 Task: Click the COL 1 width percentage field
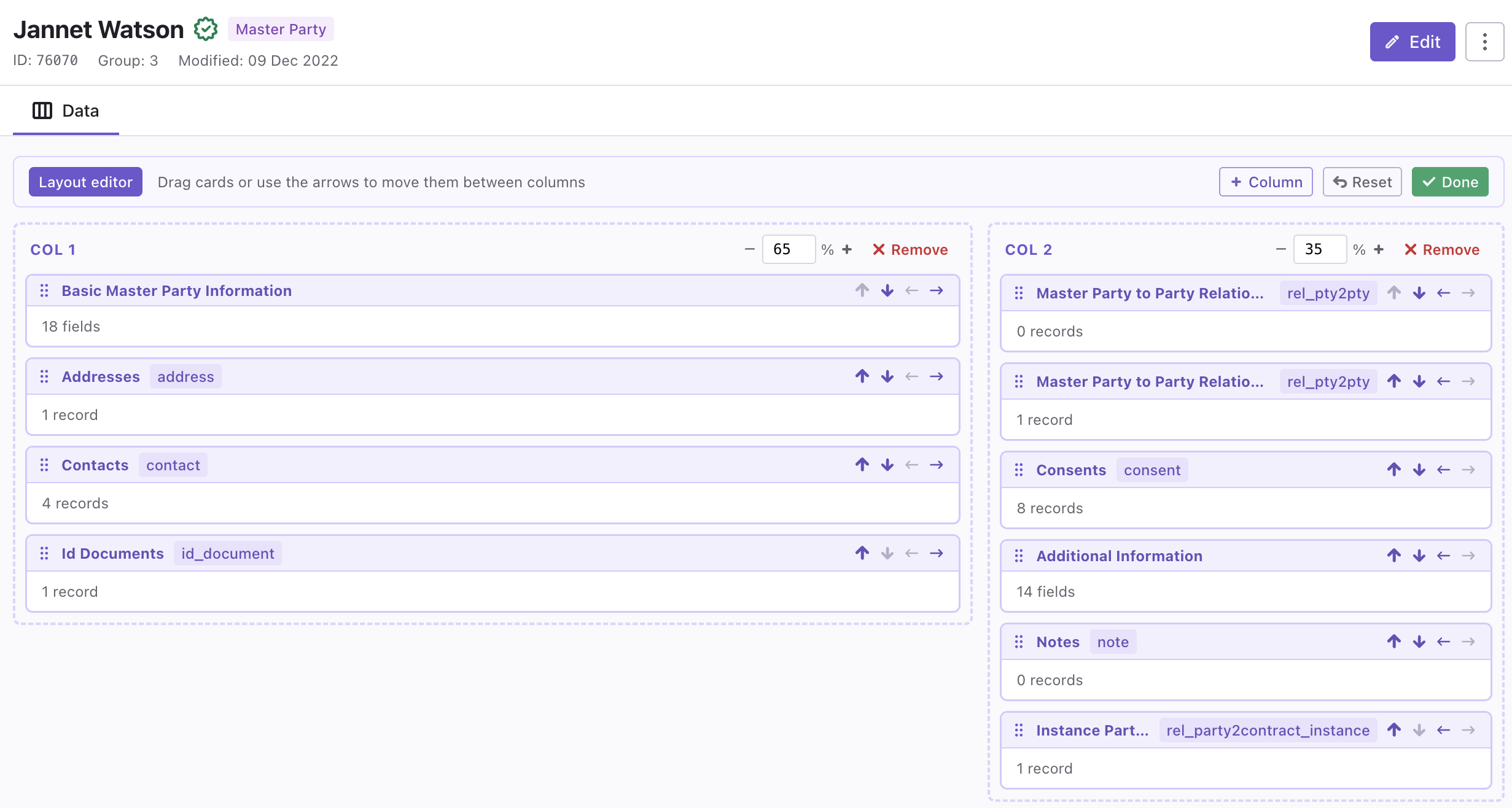click(x=789, y=249)
